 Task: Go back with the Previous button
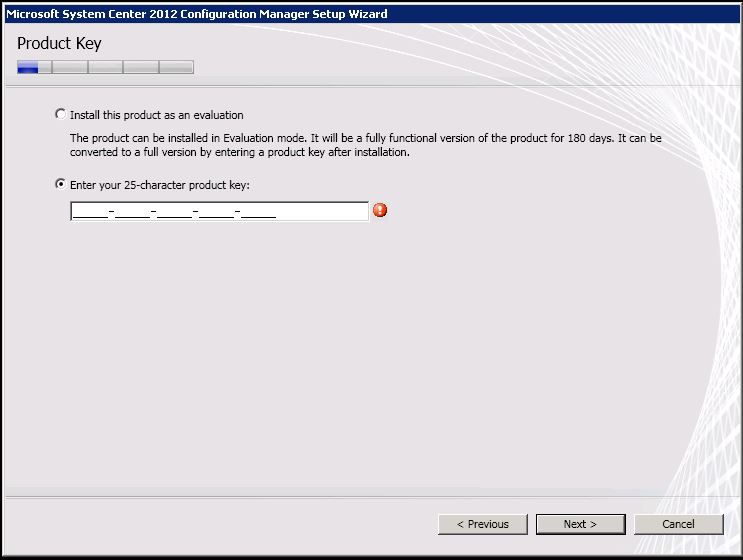(x=482, y=524)
